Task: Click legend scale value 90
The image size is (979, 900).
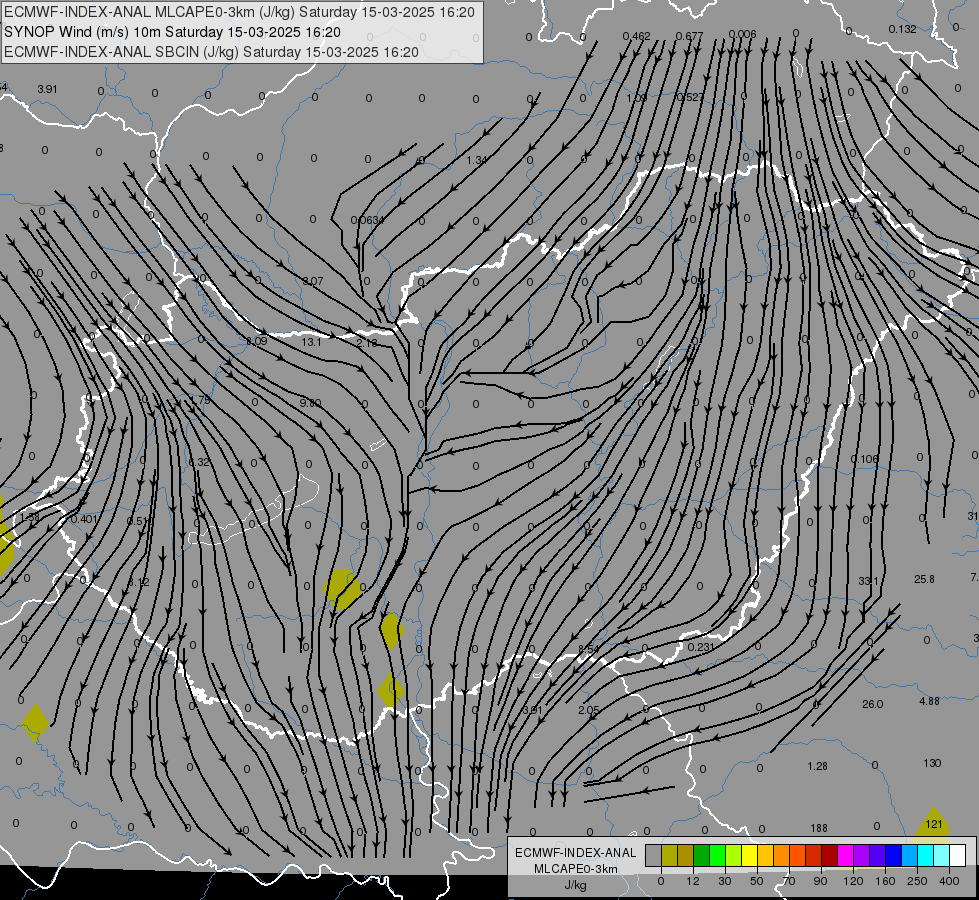Action: [x=820, y=881]
